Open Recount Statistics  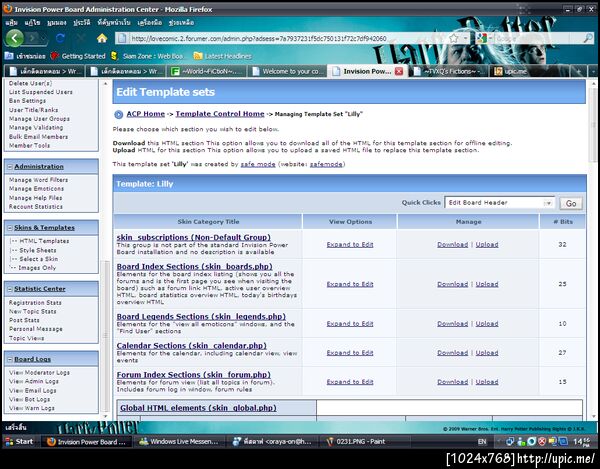36,207
